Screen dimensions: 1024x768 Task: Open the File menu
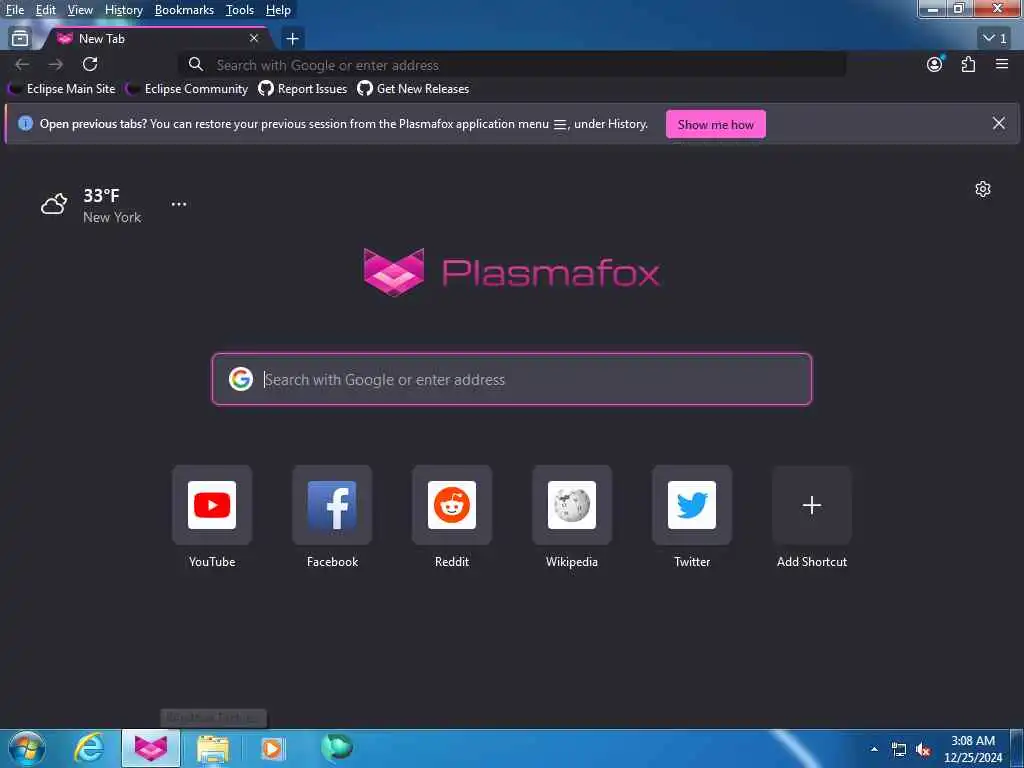[x=14, y=10]
